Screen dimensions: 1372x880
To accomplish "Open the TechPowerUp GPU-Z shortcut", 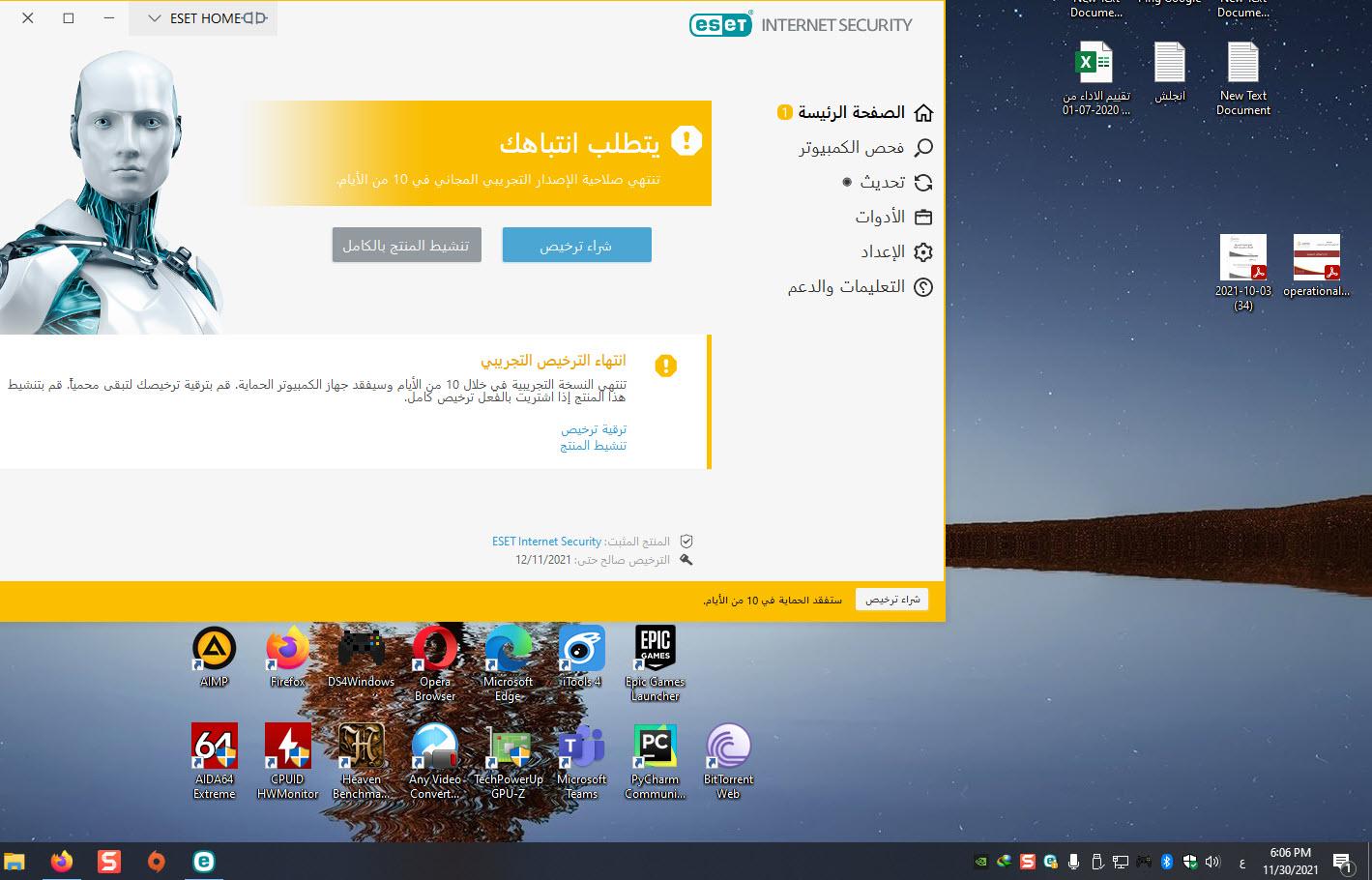I will click(509, 762).
